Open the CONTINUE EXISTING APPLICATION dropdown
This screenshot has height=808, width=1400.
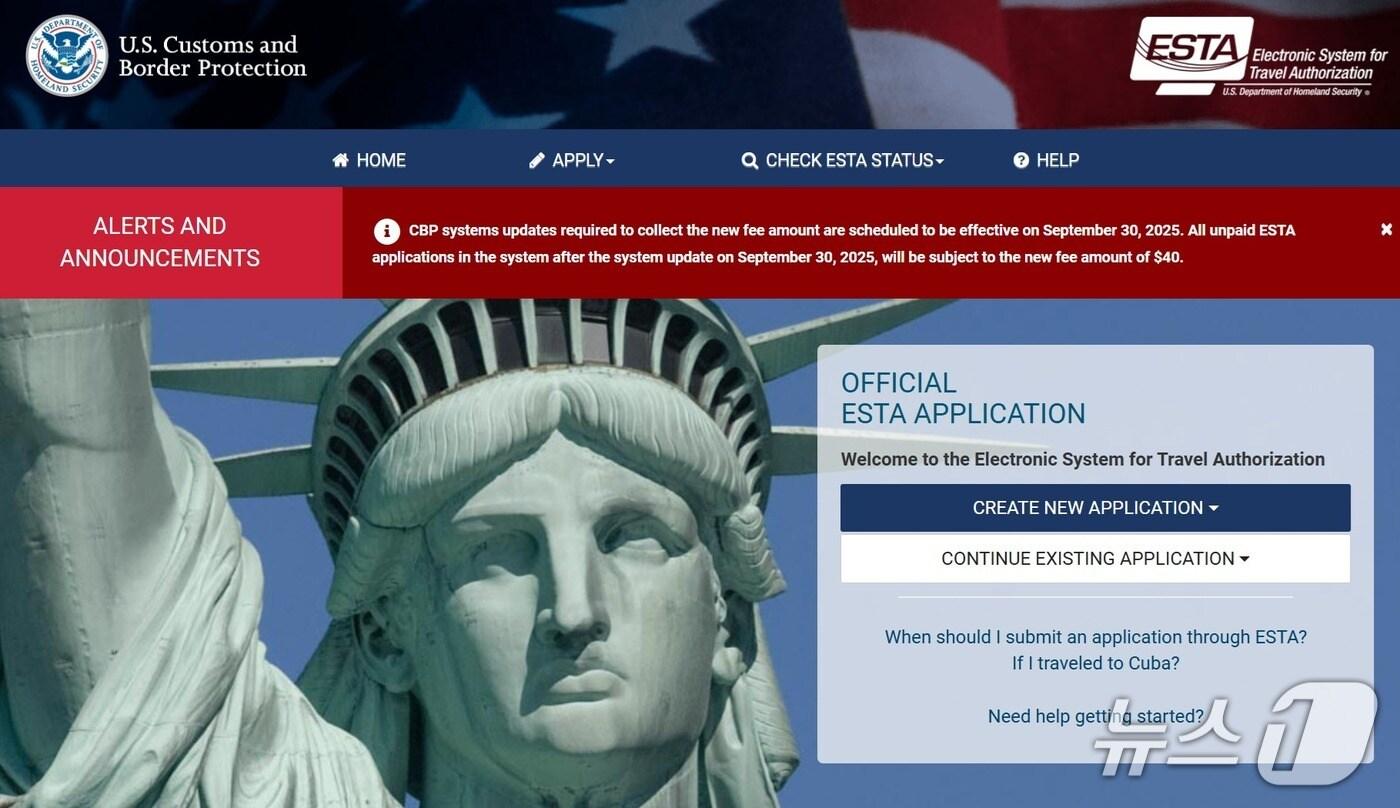(x=1095, y=559)
